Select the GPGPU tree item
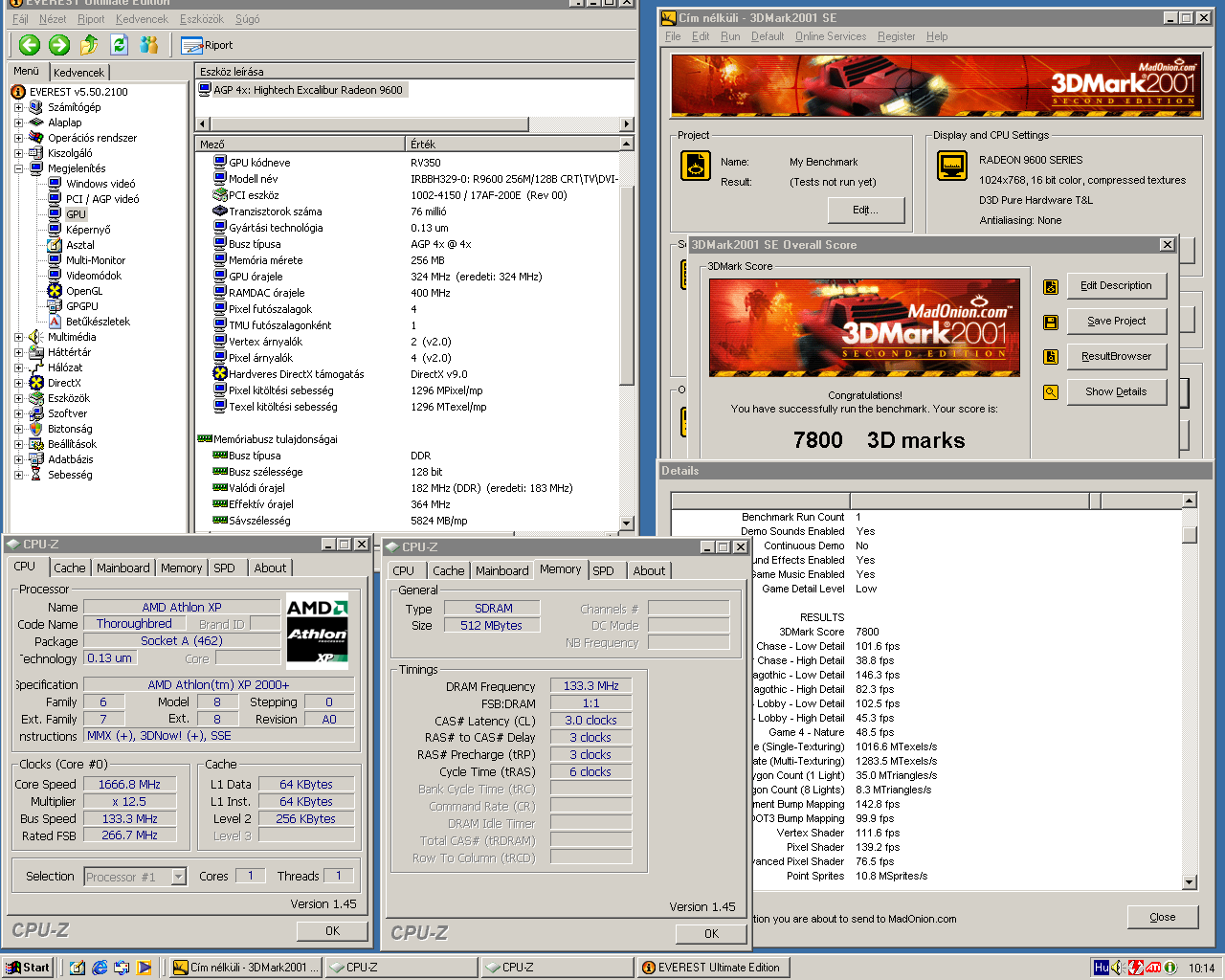The width and height of the screenshot is (1225, 980). 82,306
